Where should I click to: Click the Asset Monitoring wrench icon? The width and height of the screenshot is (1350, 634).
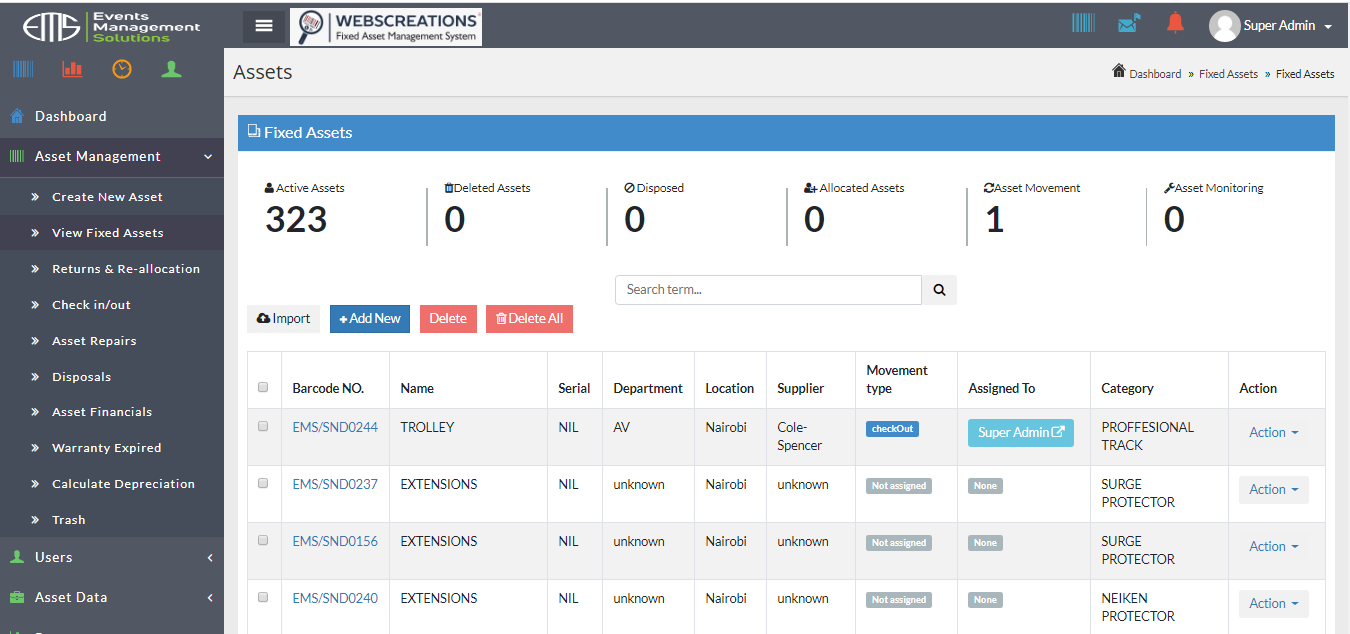point(1169,188)
